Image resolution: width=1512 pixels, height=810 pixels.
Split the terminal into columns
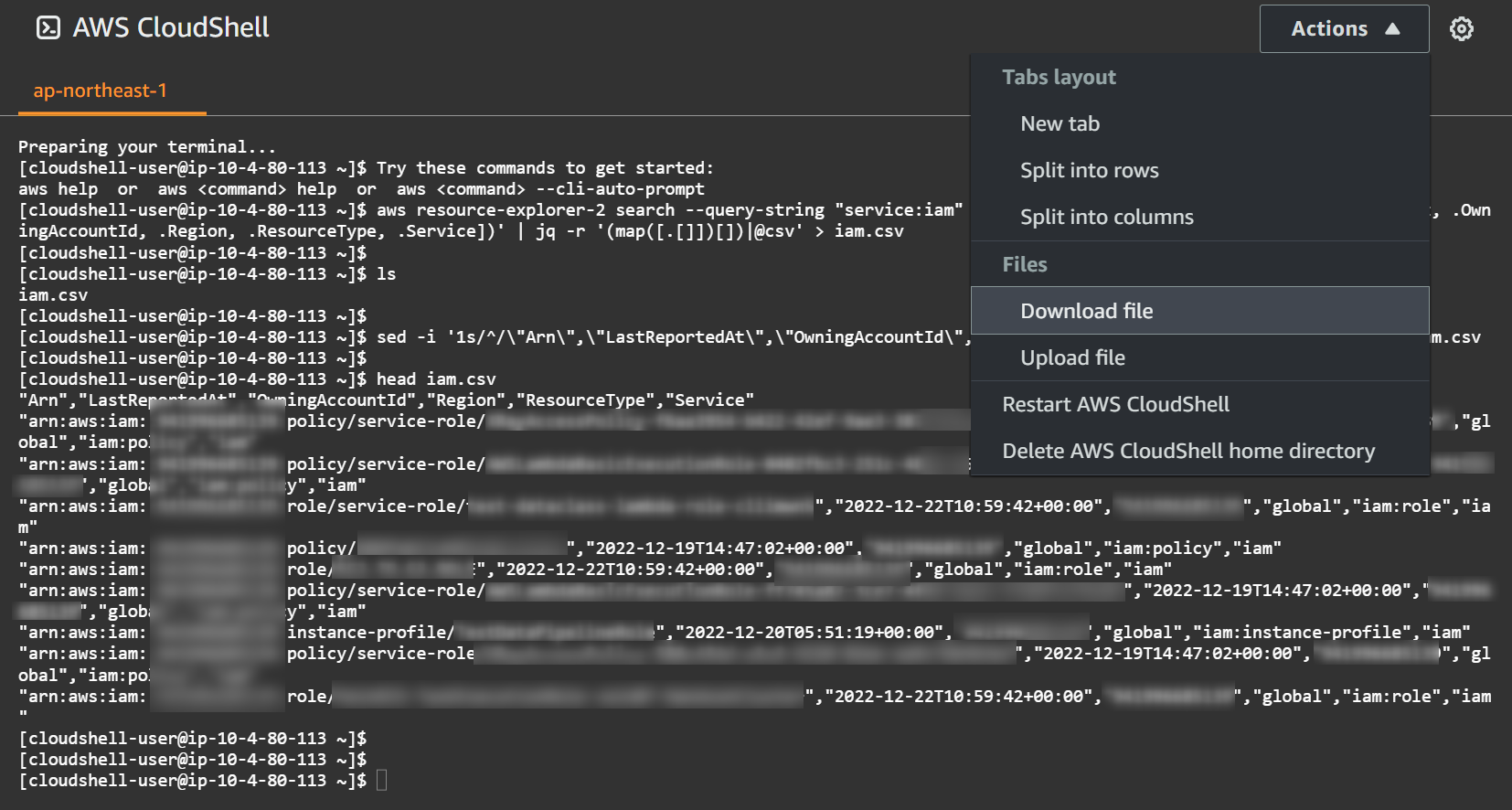pyautogui.click(x=1106, y=217)
